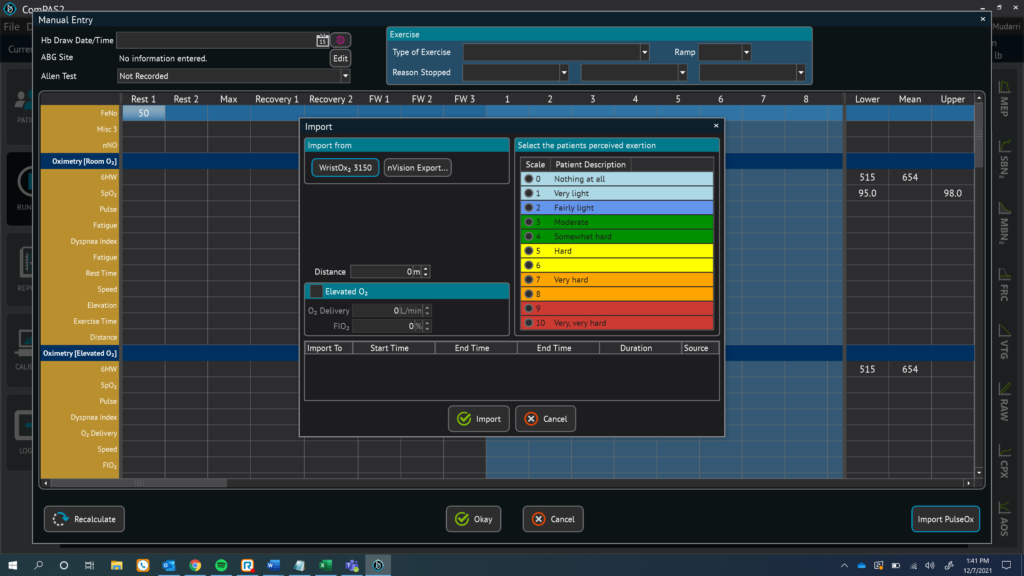Click the Source column header
This screenshot has width=1024, height=576.
[700, 348]
